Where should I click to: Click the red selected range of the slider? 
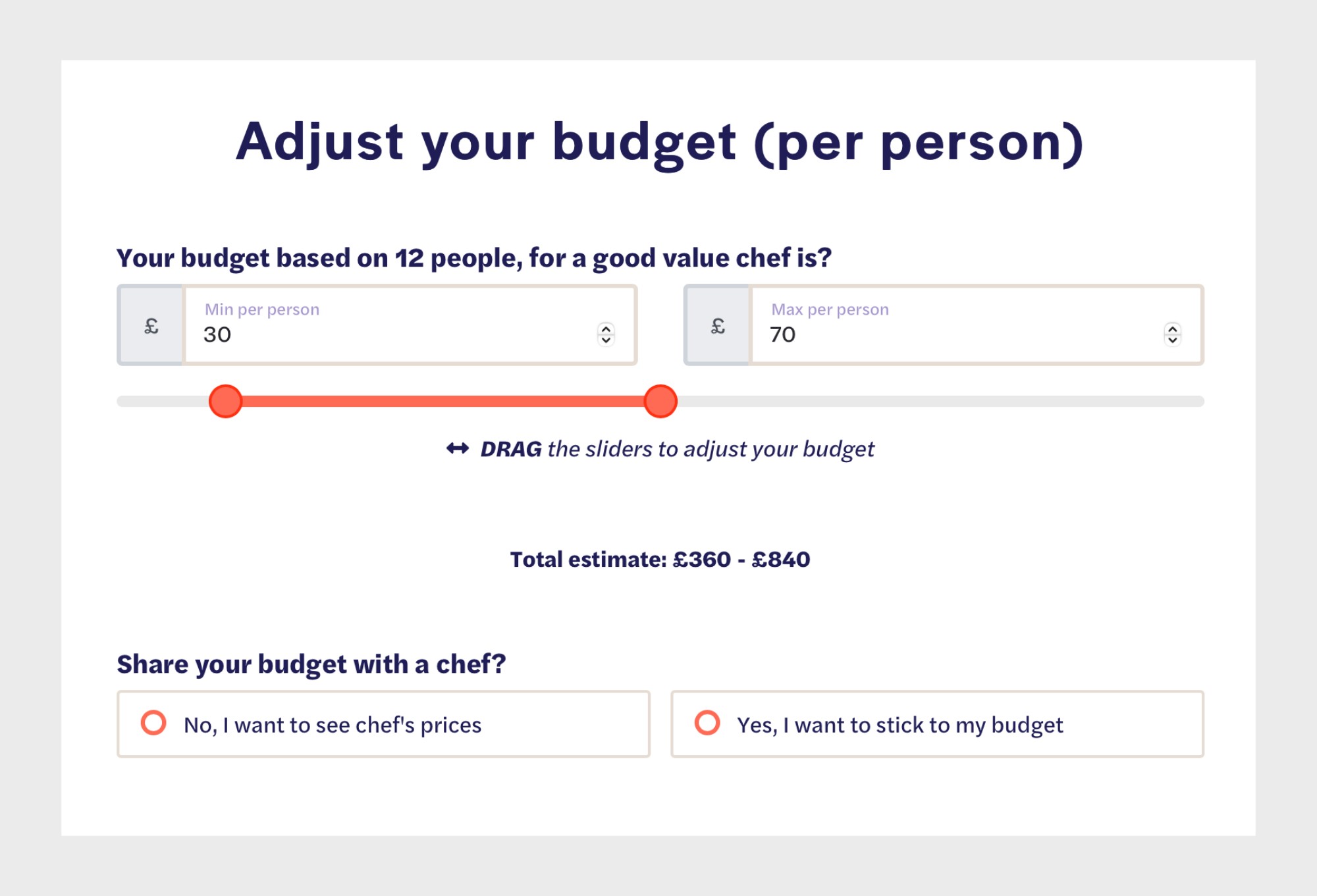pyautogui.click(x=443, y=402)
